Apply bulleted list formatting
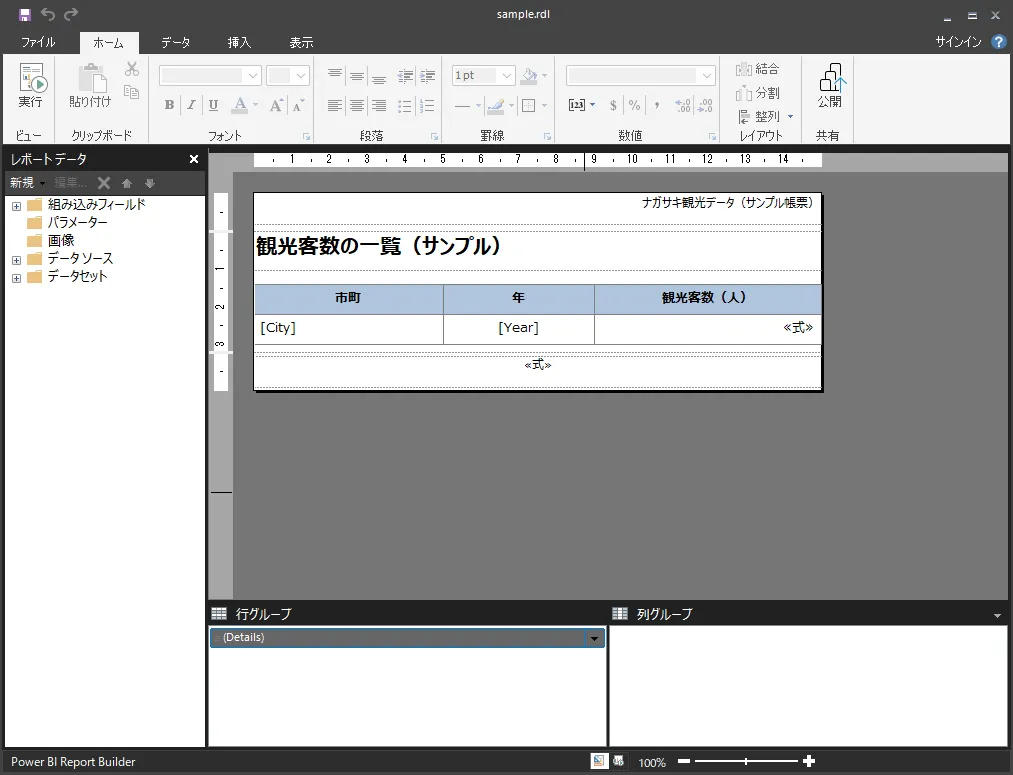 pyautogui.click(x=405, y=105)
